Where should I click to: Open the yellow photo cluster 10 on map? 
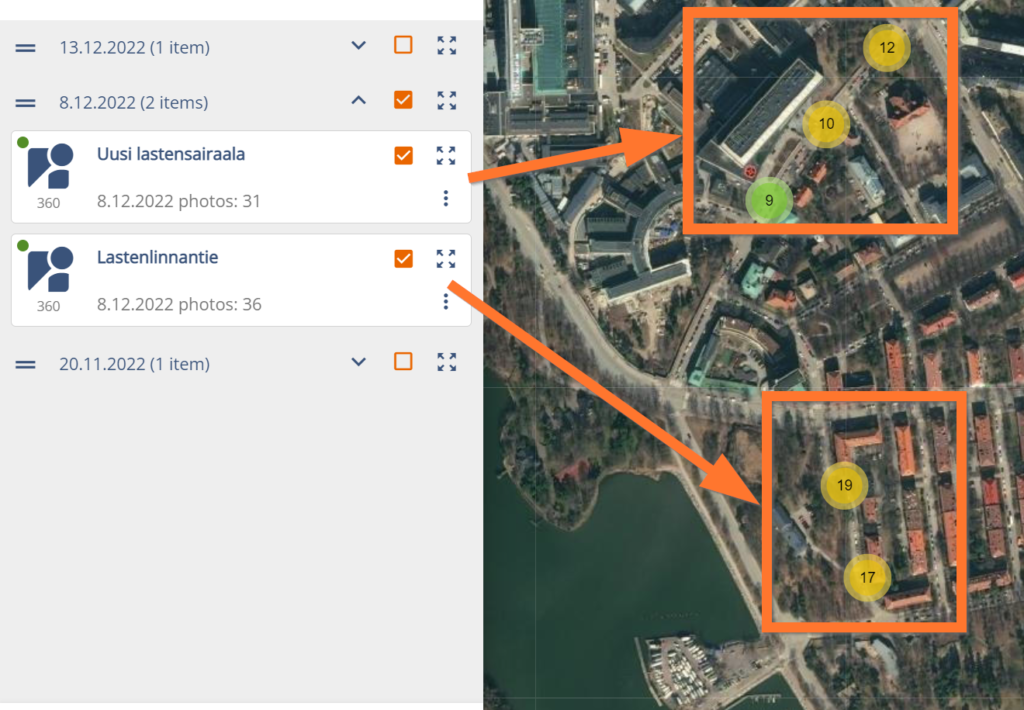click(x=826, y=123)
